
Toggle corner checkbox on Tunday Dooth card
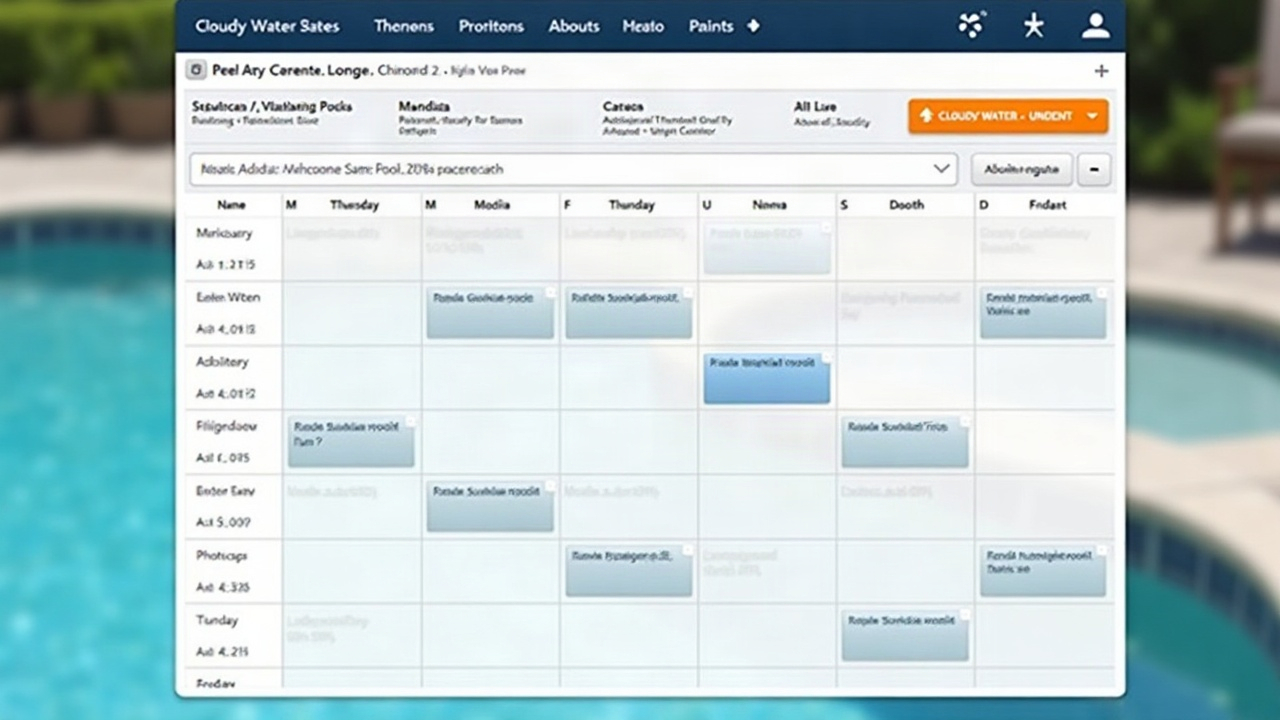click(x=963, y=615)
